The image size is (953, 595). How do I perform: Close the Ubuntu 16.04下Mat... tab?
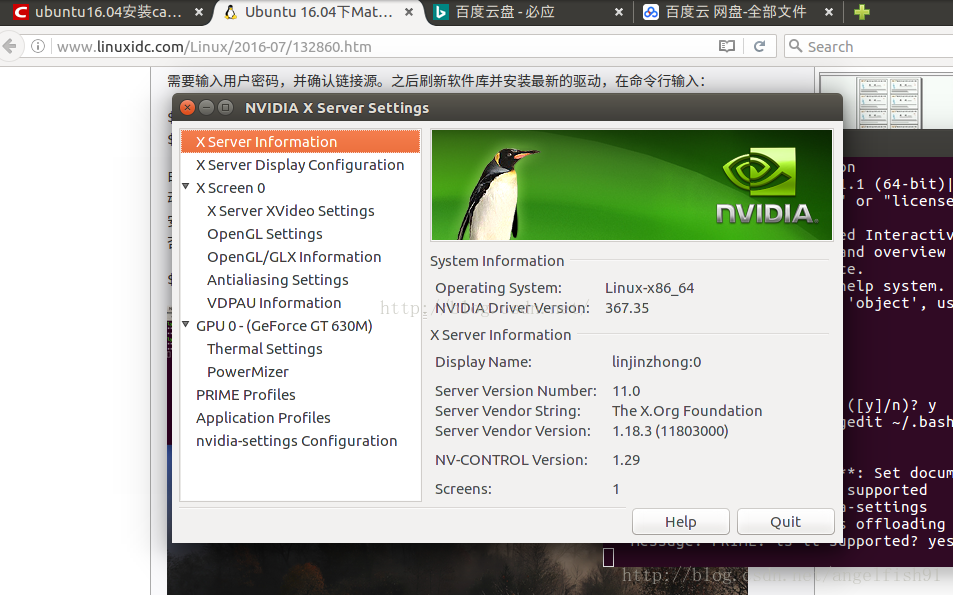tap(409, 12)
